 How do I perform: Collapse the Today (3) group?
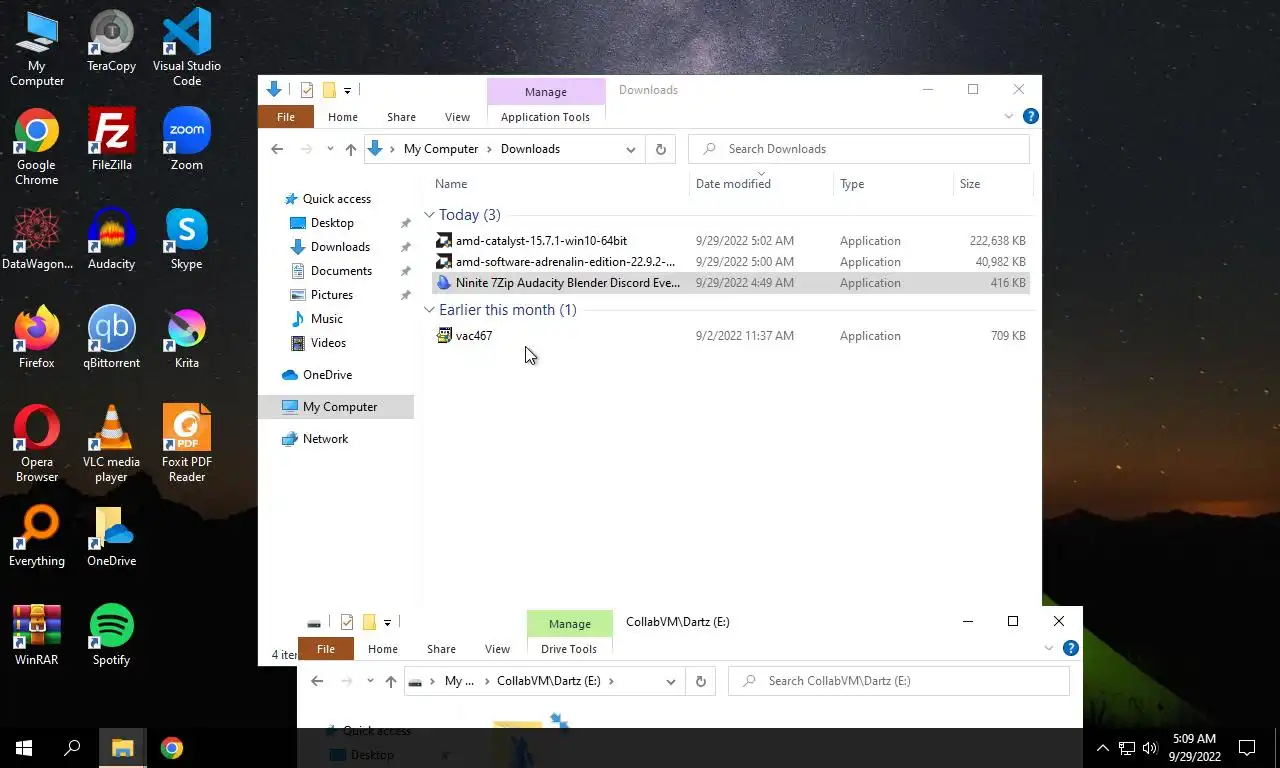click(429, 215)
